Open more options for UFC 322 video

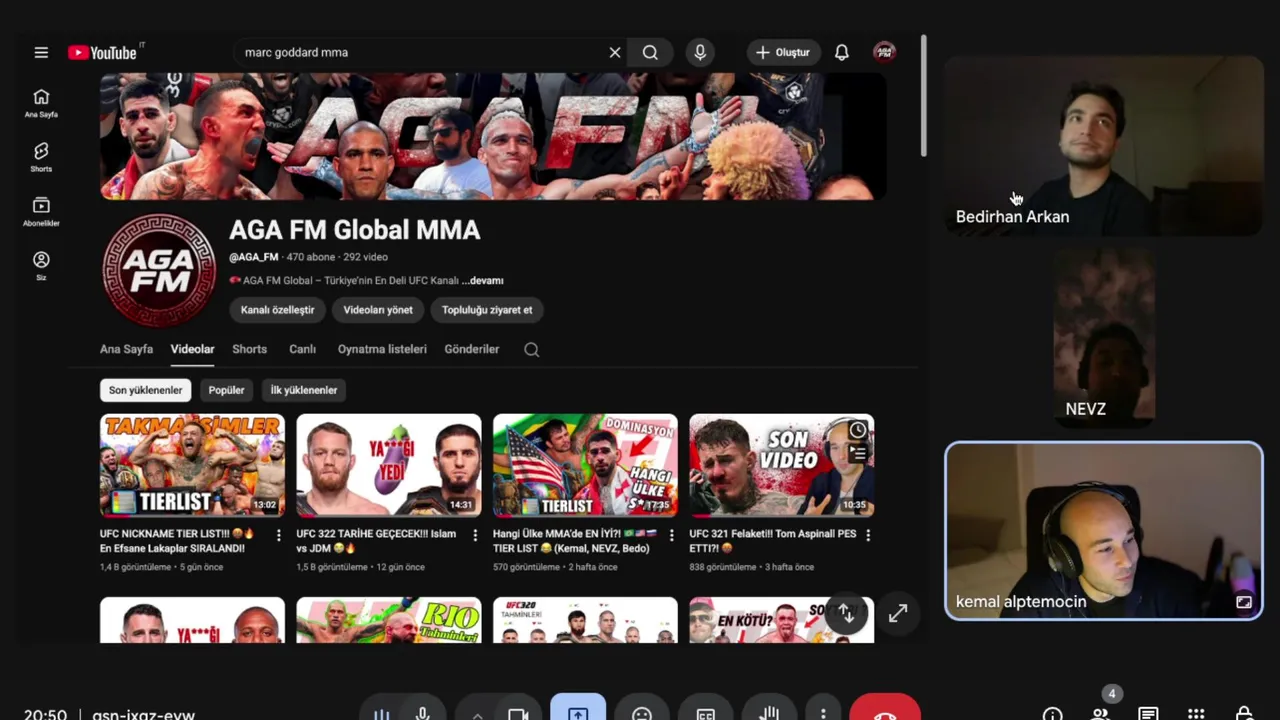point(475,535)
